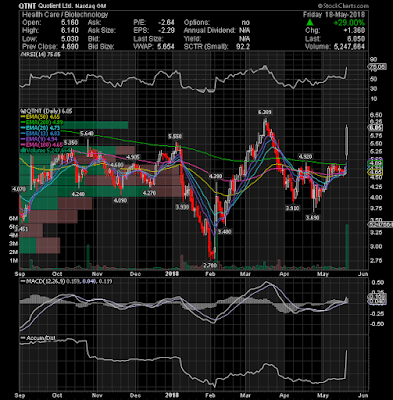Click the 5.350 price label
This screenshot has width=393, height=400.
coord(71,142)
